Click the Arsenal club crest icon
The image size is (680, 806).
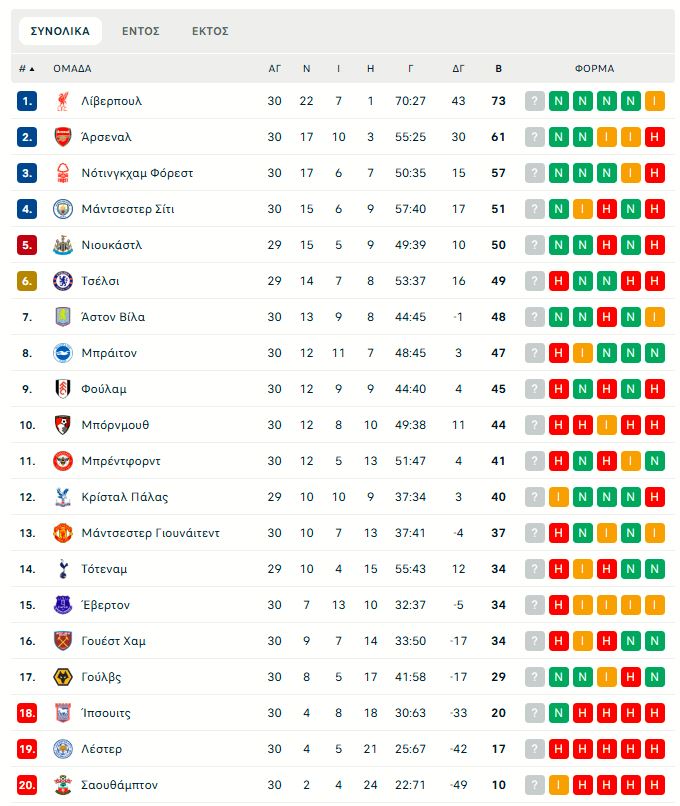coord(63,137)
